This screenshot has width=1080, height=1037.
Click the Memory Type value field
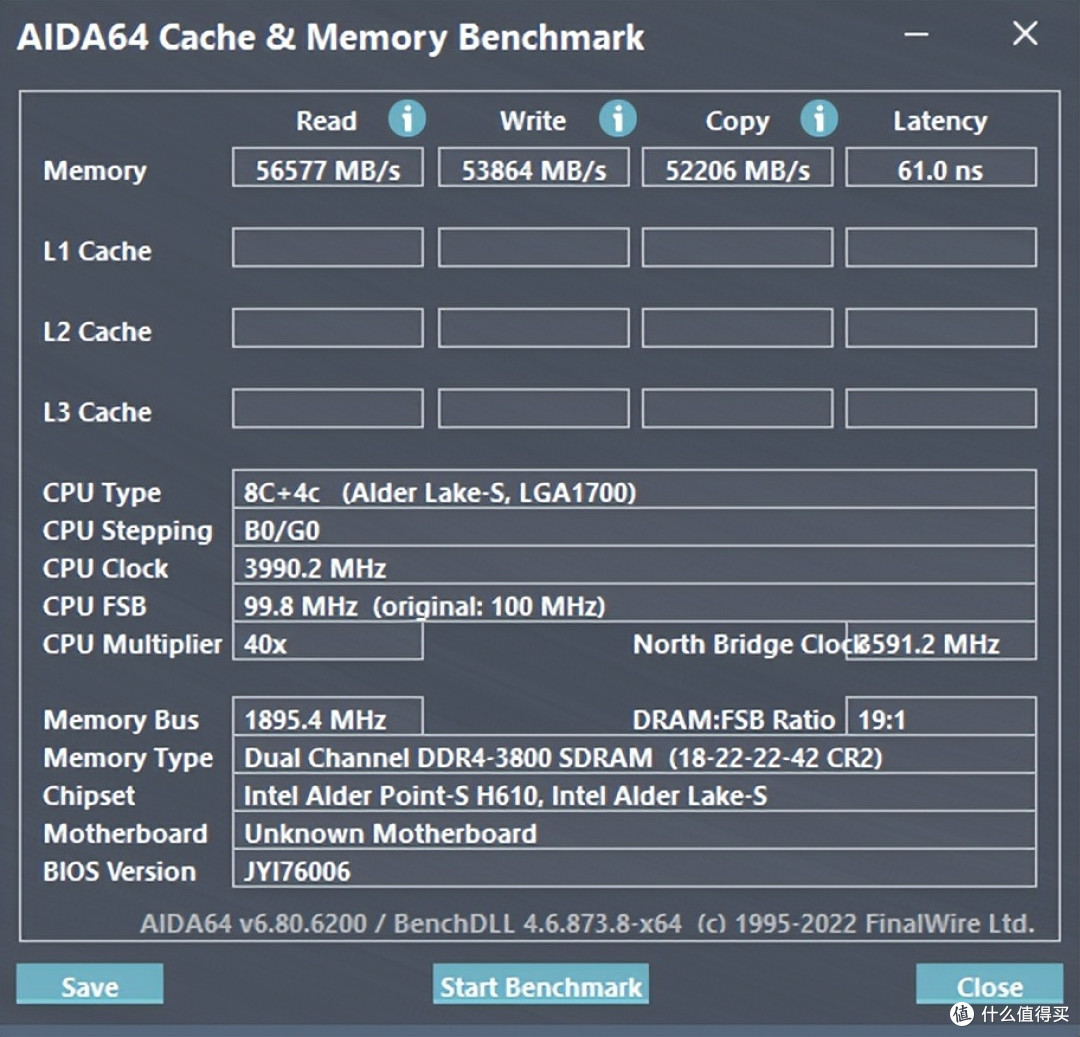click(x=634, y=757)
